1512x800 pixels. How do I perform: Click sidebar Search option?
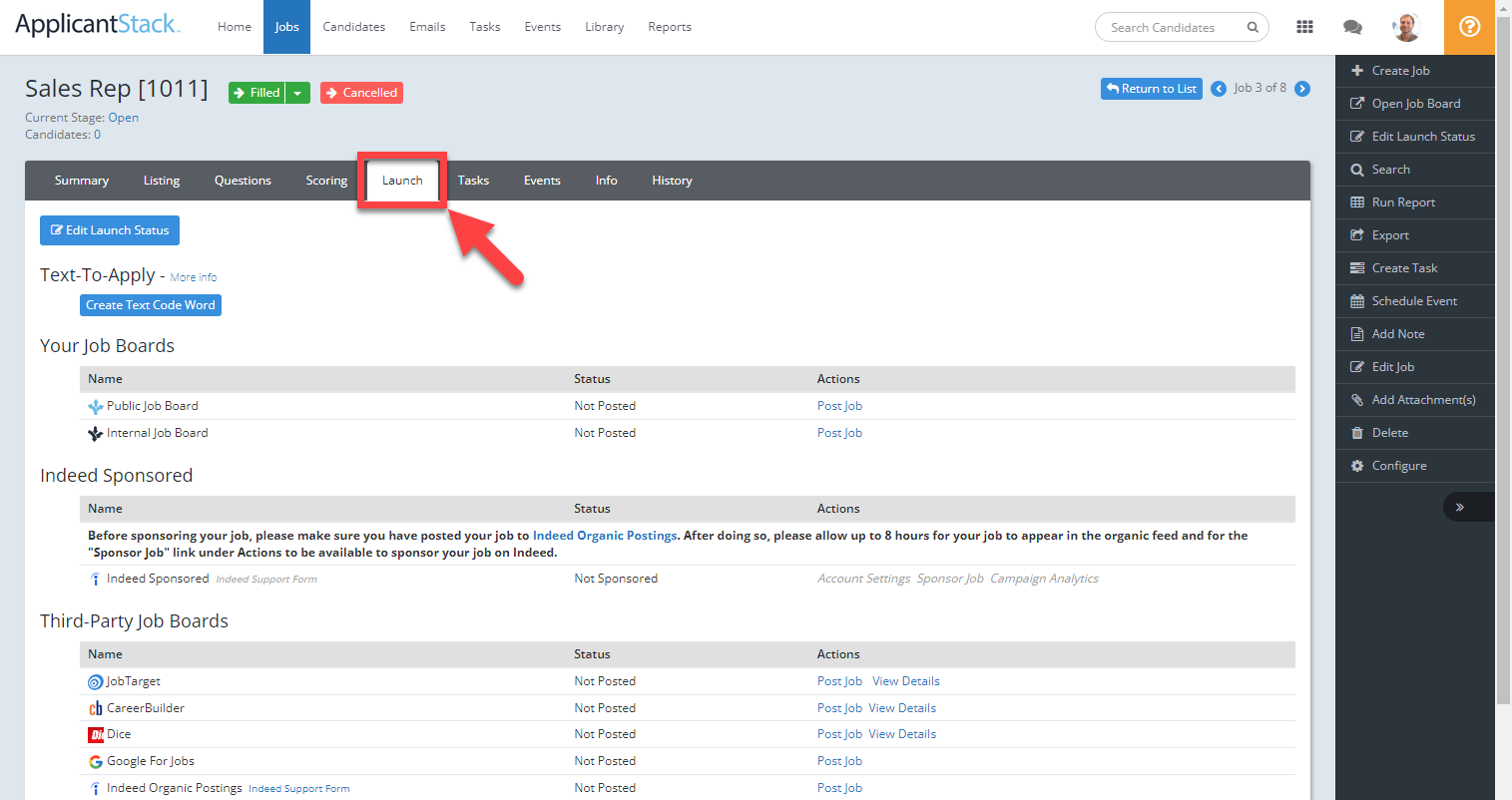coord(1415,170)
